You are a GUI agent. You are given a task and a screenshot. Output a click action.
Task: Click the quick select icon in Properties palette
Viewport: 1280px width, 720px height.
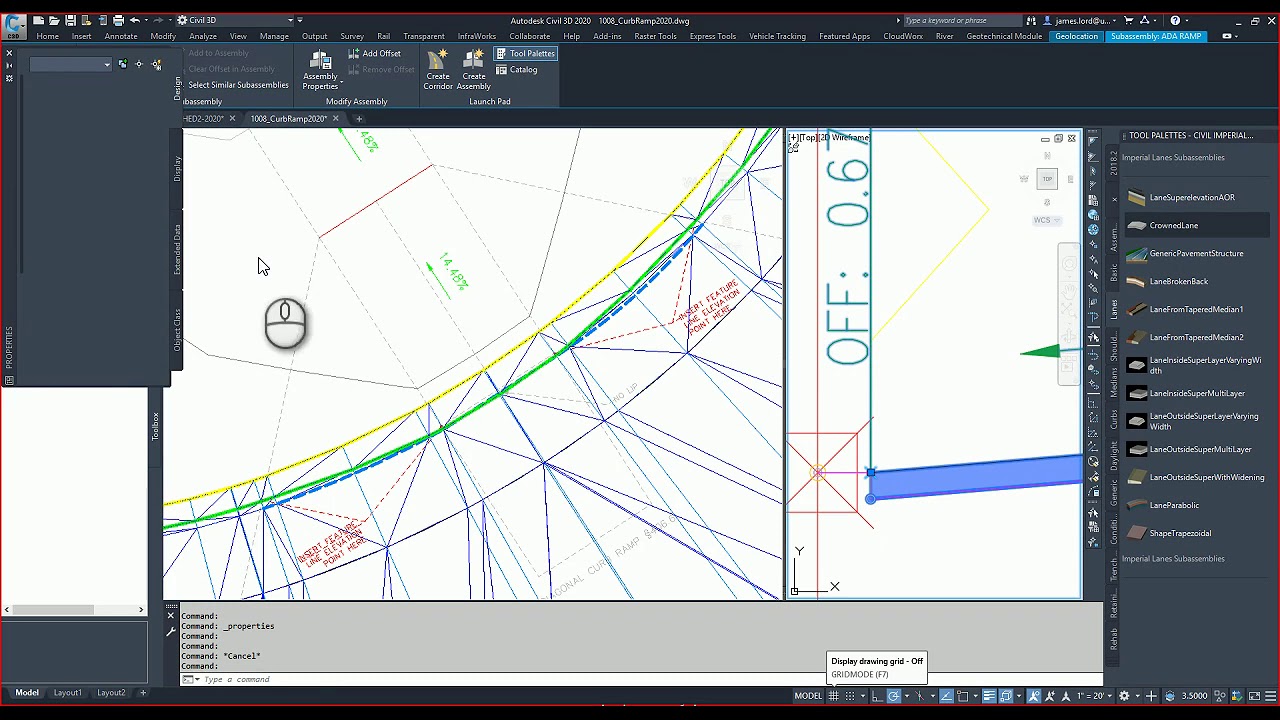click(155, 64)
